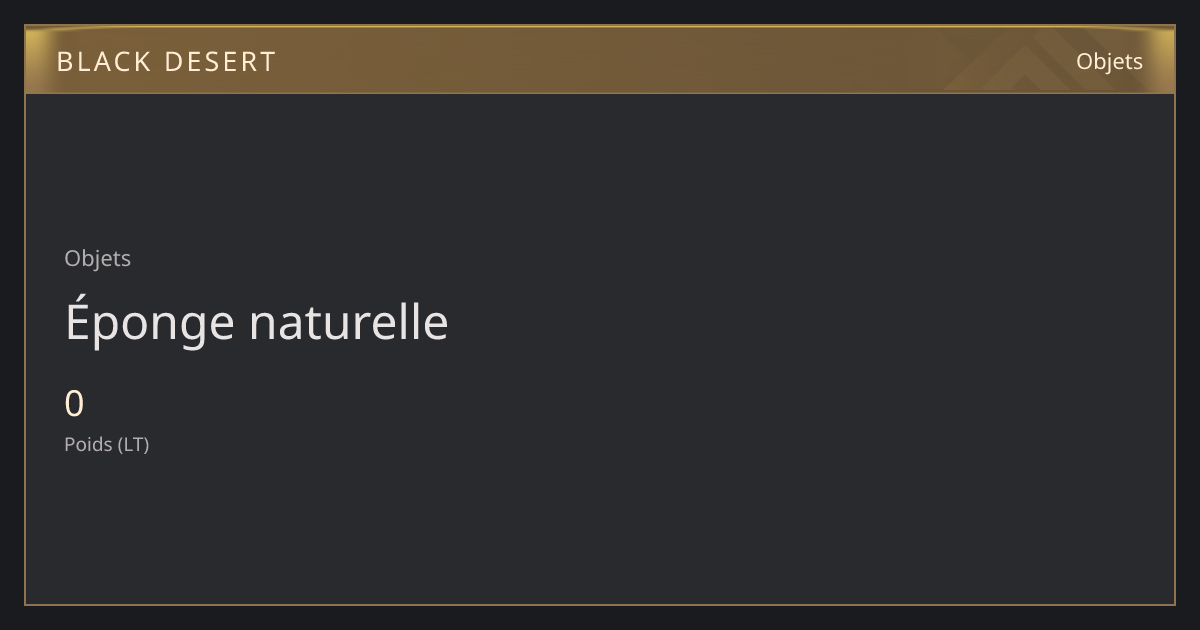The height and width of the screenshot is (630, 1200).
Task: Click the top-right Objets label
Action: [x=1109, y=62]
